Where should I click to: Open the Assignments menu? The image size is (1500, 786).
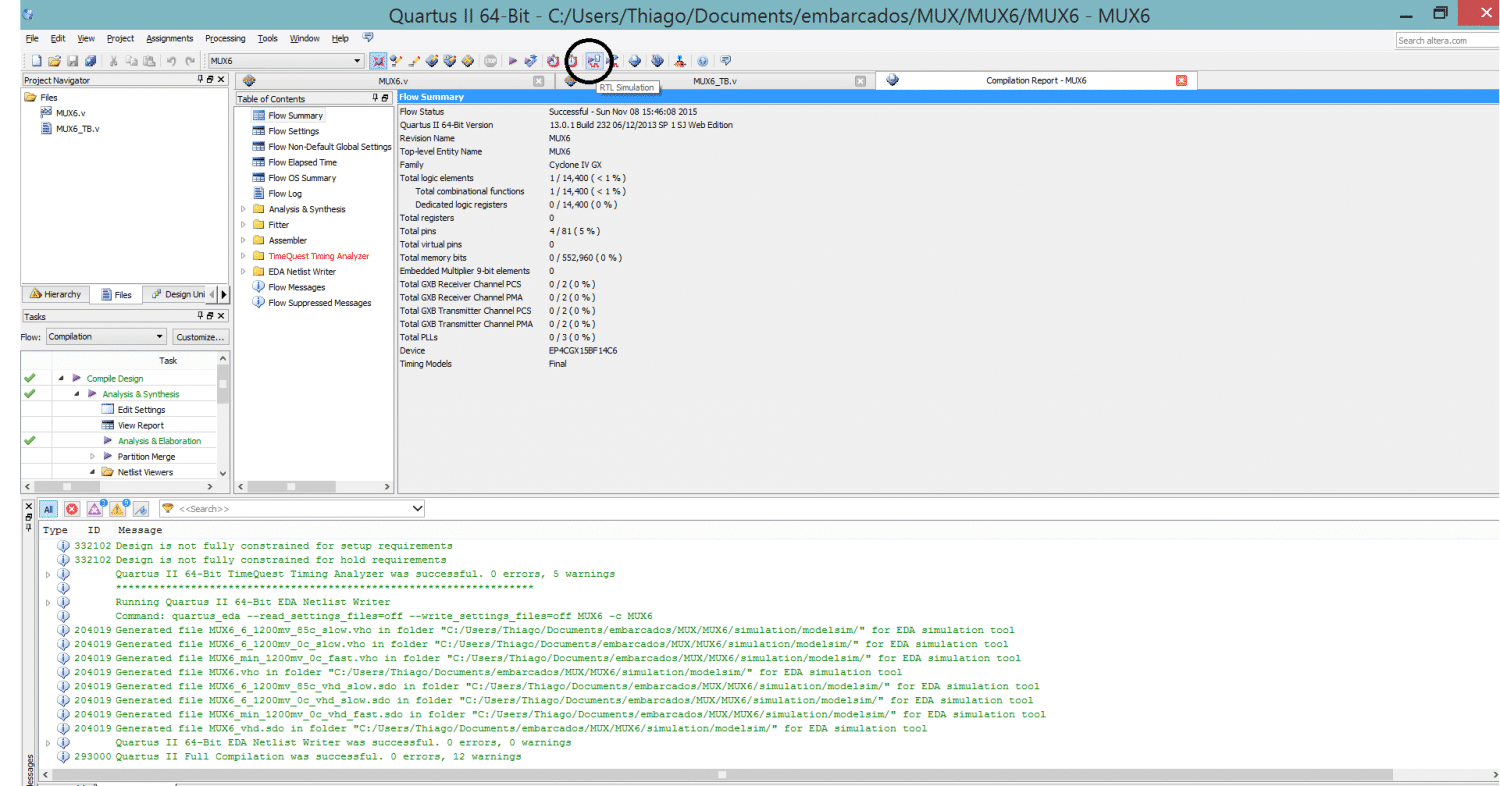pos(170,38)
